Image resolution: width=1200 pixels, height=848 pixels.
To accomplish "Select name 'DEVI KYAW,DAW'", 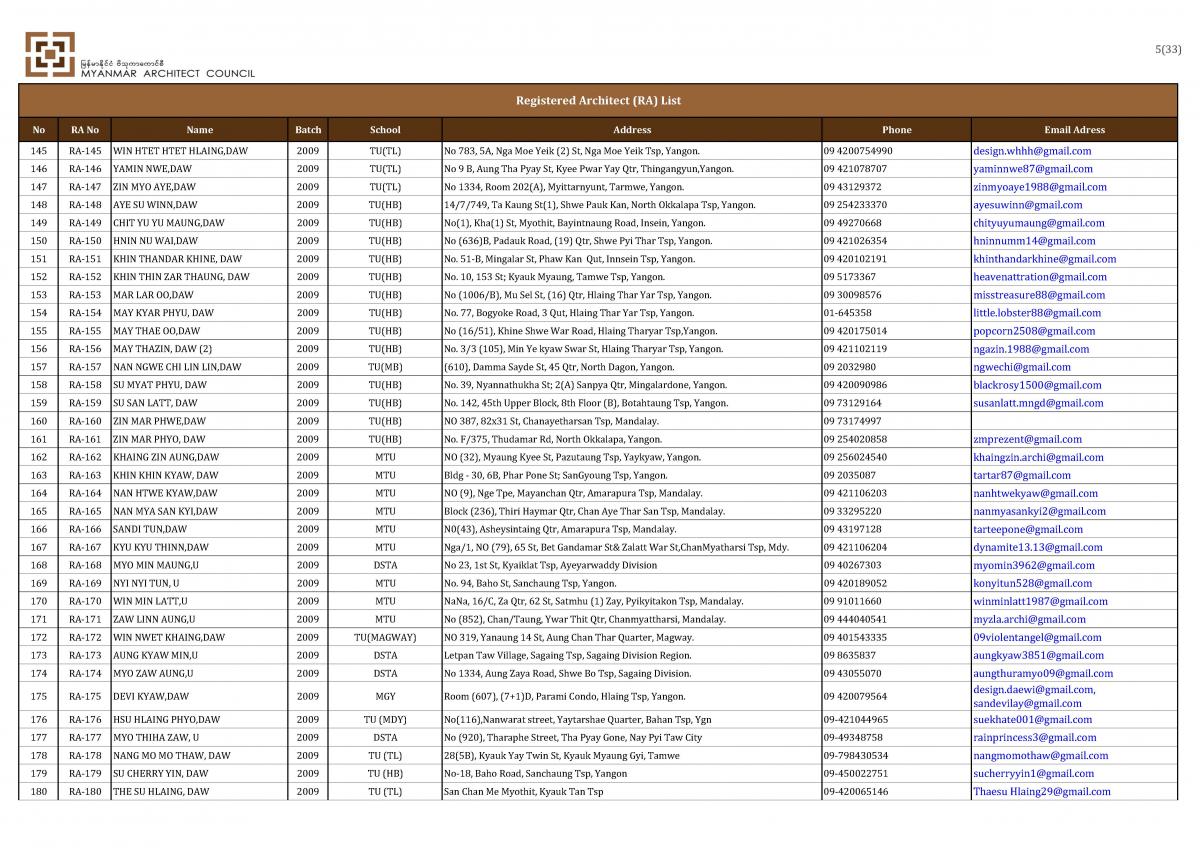I will (x=152, y=696).
